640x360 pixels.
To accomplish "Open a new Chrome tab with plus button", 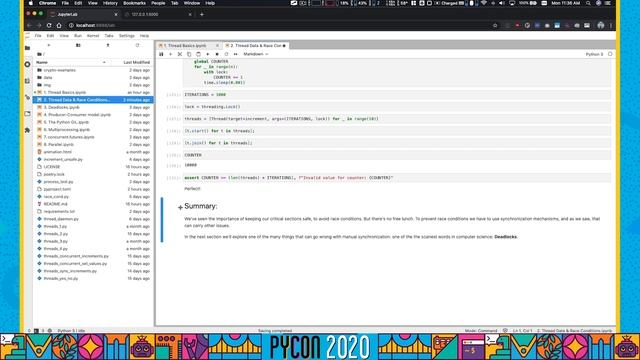I will tap(202, 14).
